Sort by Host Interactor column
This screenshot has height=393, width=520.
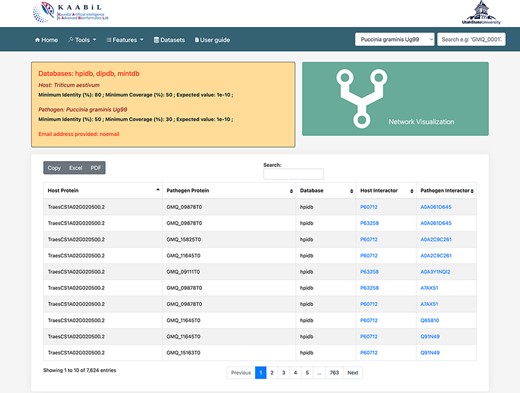pos(386,191)
